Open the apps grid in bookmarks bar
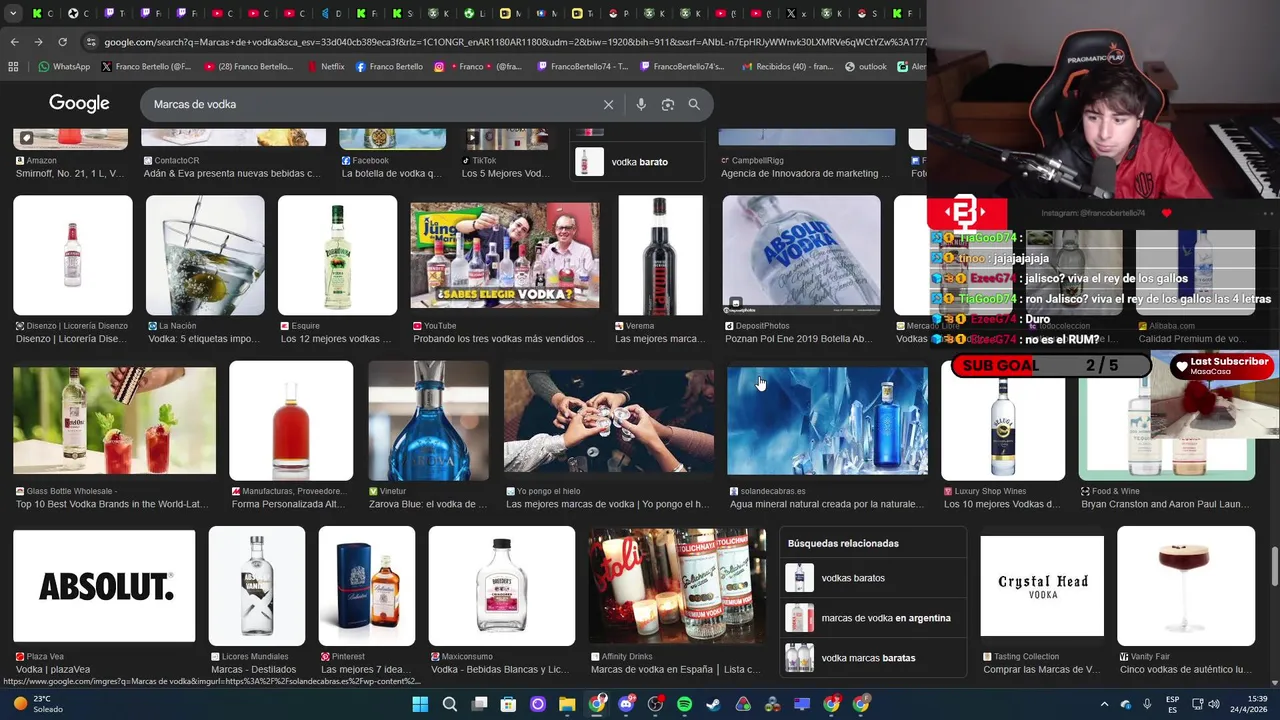 tap(13, 67)
